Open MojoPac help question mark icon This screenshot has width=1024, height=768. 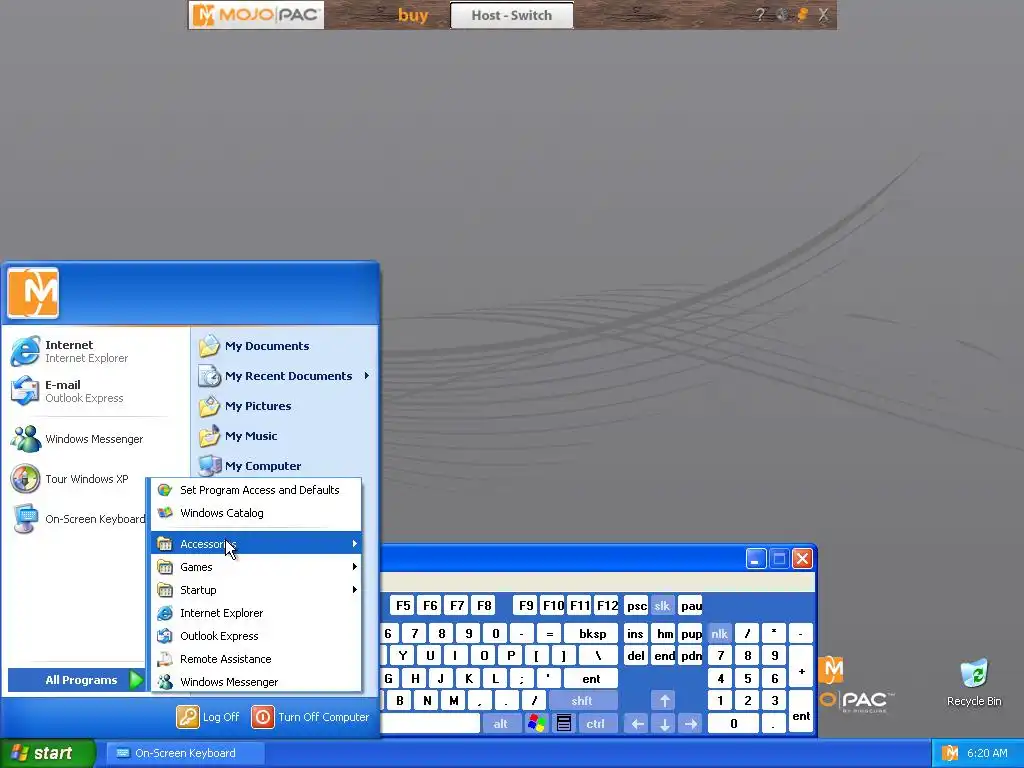(760, 15)
